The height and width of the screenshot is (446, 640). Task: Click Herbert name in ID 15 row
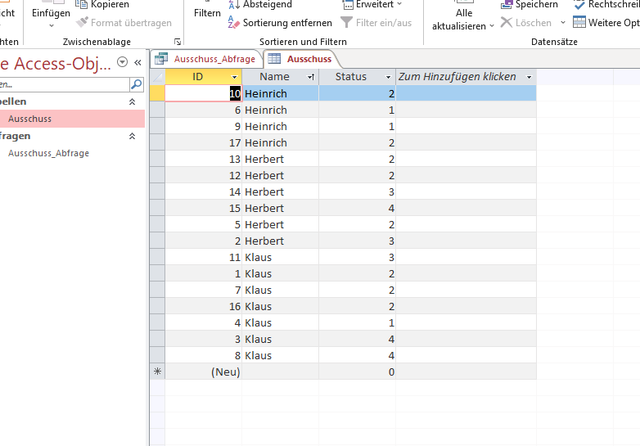pyautogui.click(x=264, y=208)
